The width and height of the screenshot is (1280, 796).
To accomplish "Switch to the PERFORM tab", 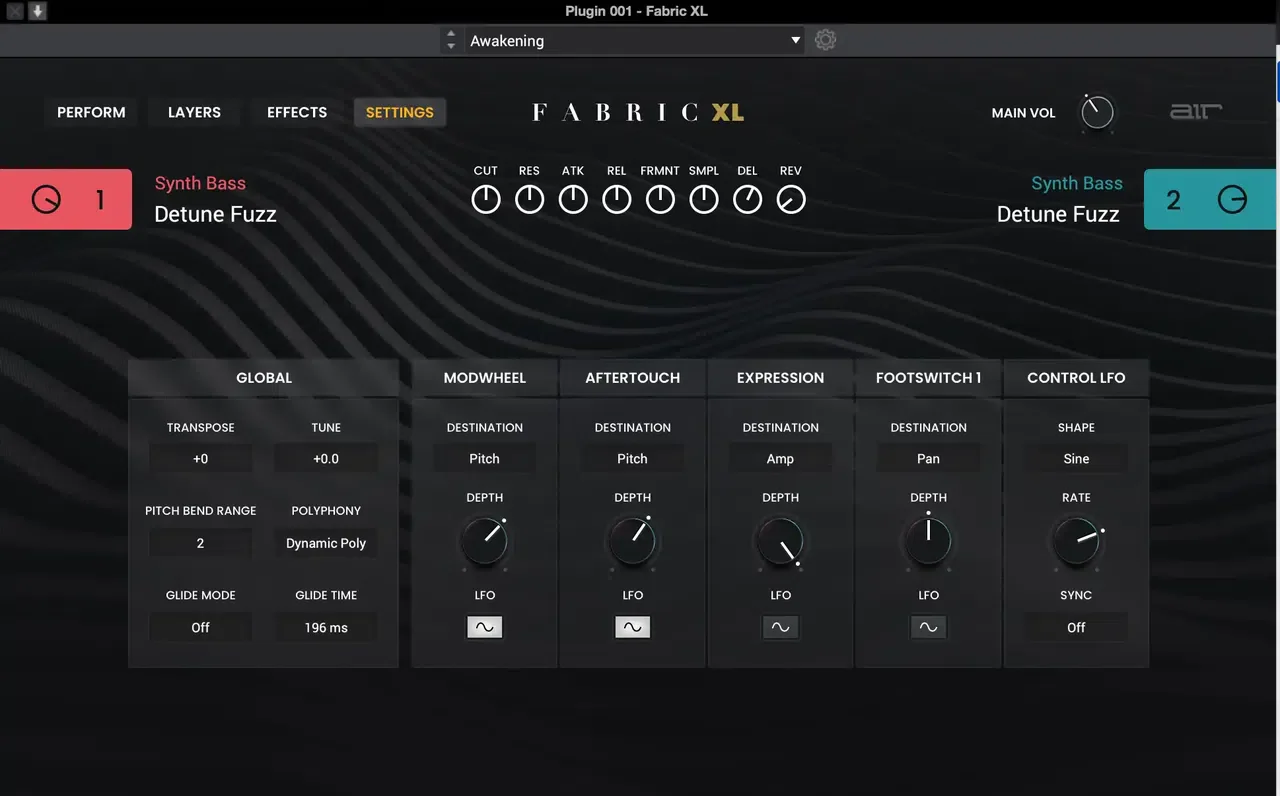I will (91, 112).
